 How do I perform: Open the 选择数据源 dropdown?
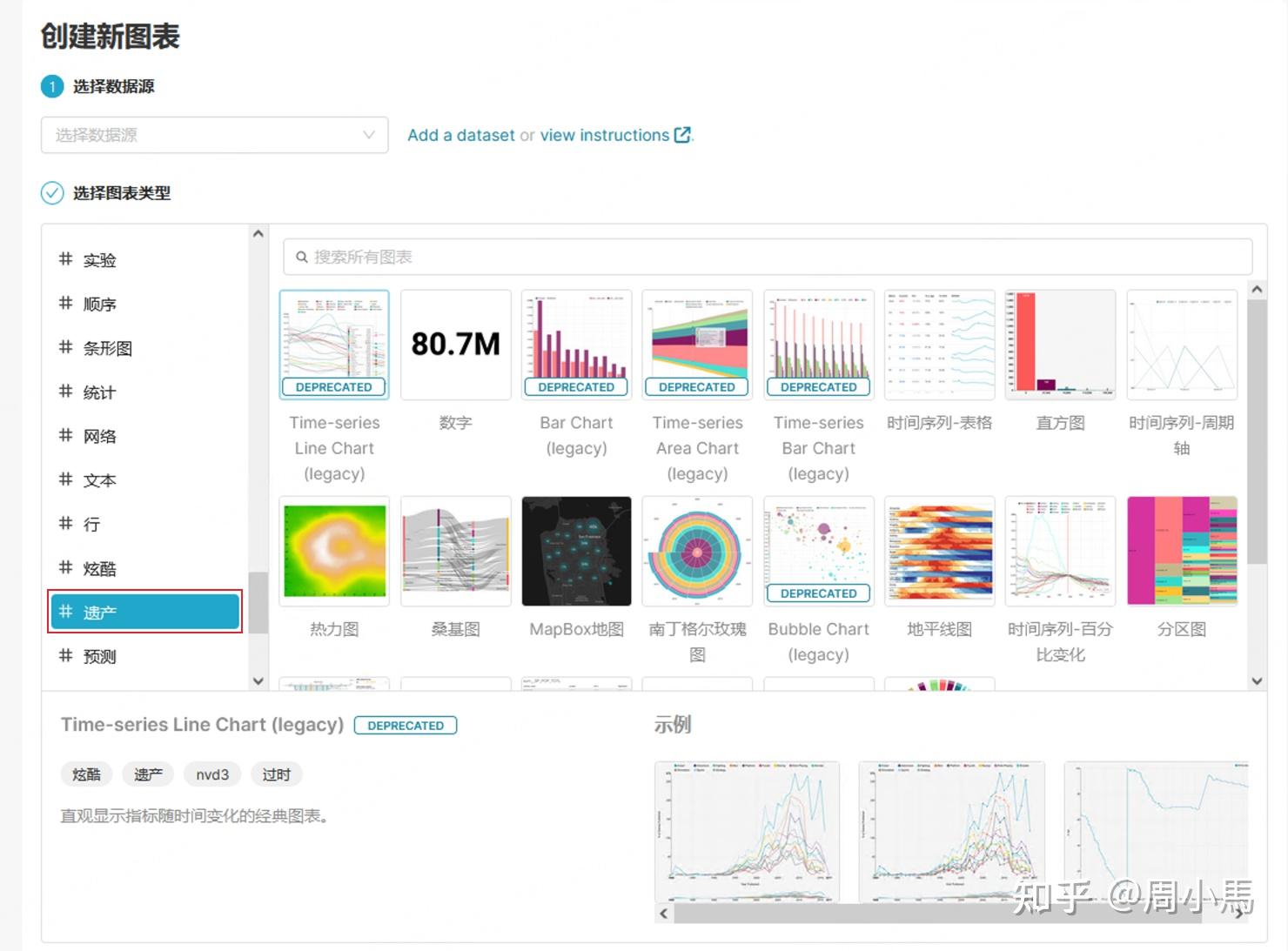tap(214, 135)
